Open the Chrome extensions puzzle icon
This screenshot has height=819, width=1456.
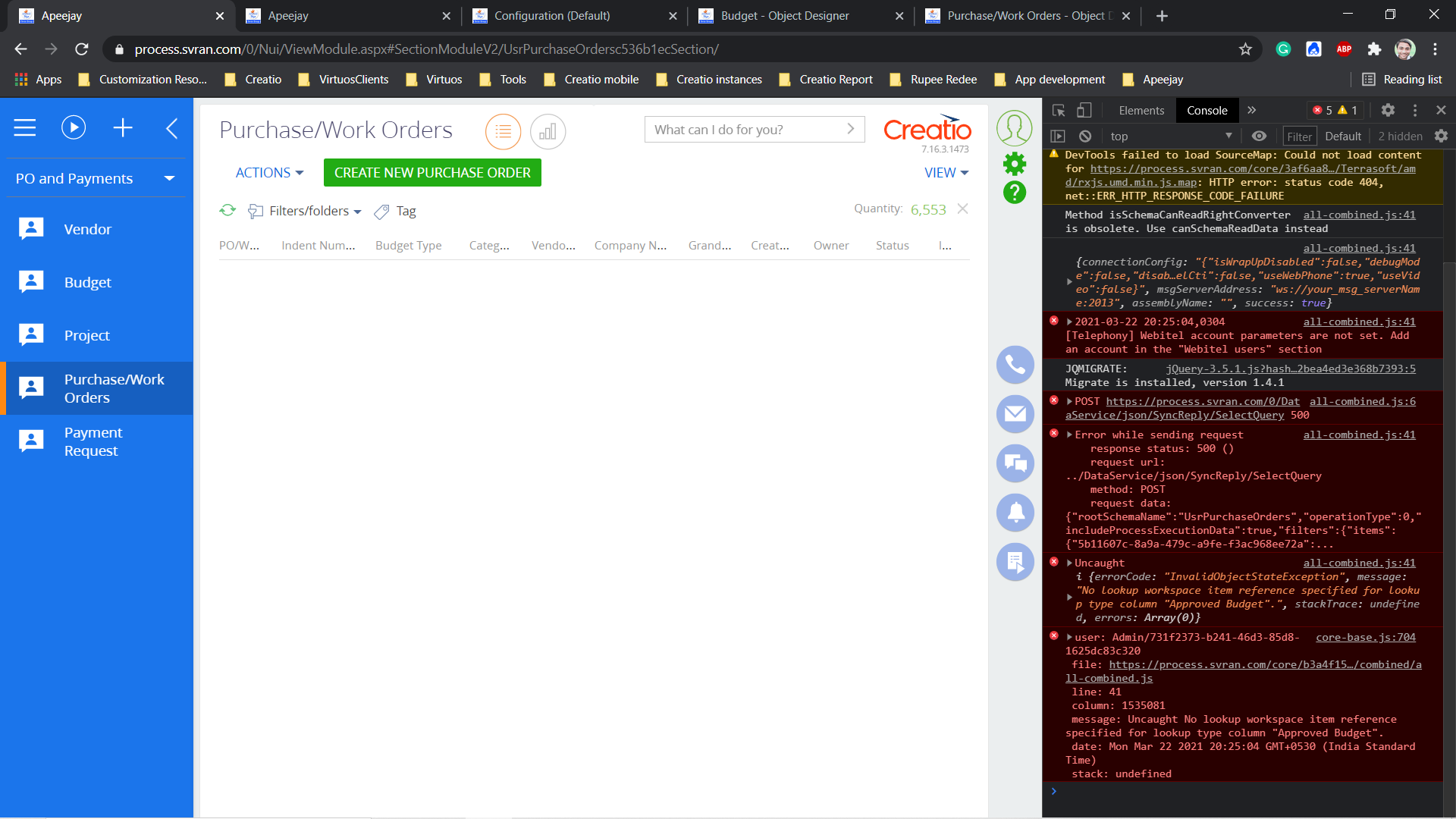point(1374,49)
